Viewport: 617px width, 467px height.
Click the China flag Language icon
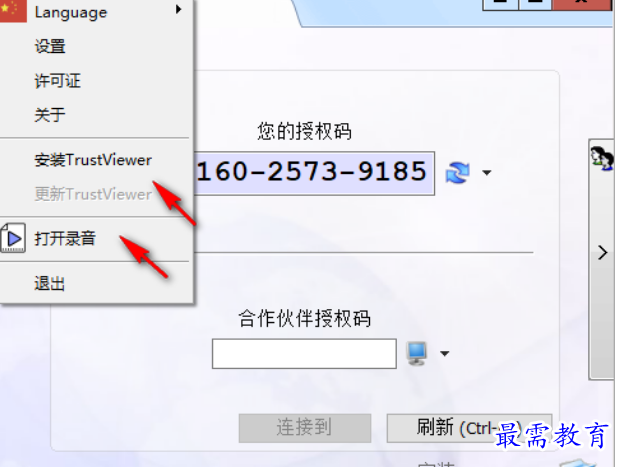pos(13,10)
